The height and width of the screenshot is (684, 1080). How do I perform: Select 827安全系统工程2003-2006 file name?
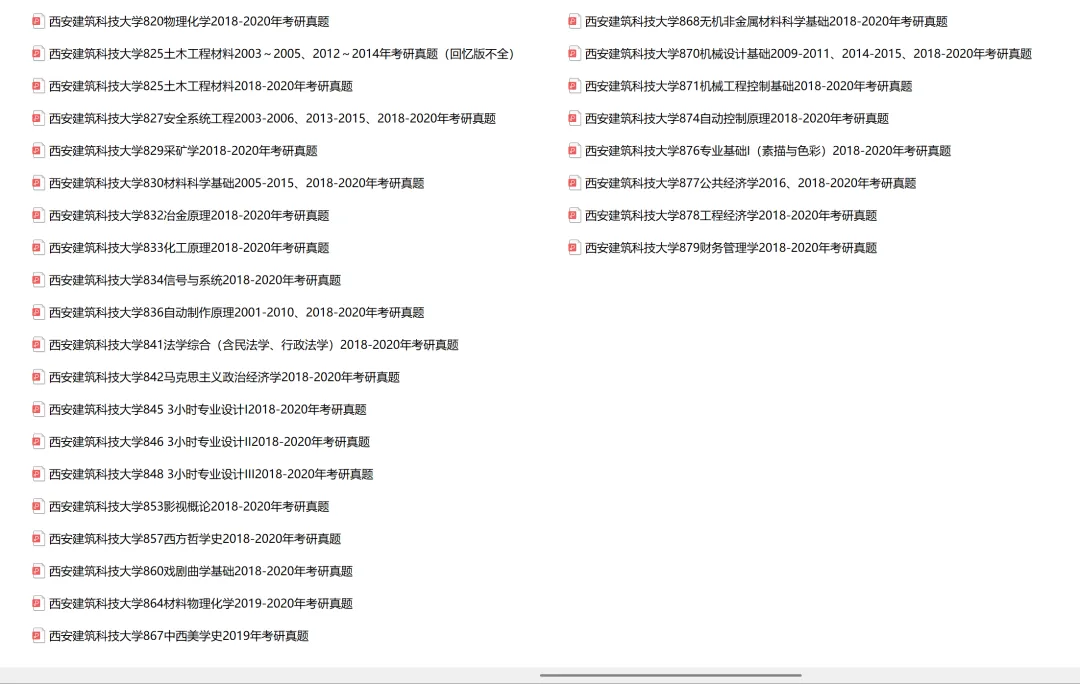[272, 119]
